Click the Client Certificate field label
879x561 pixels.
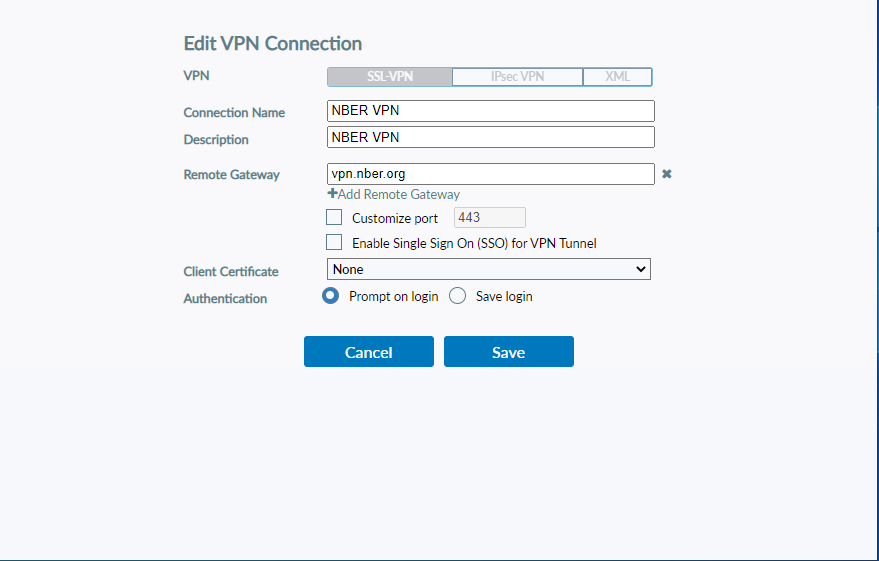(x=231, y=272)
